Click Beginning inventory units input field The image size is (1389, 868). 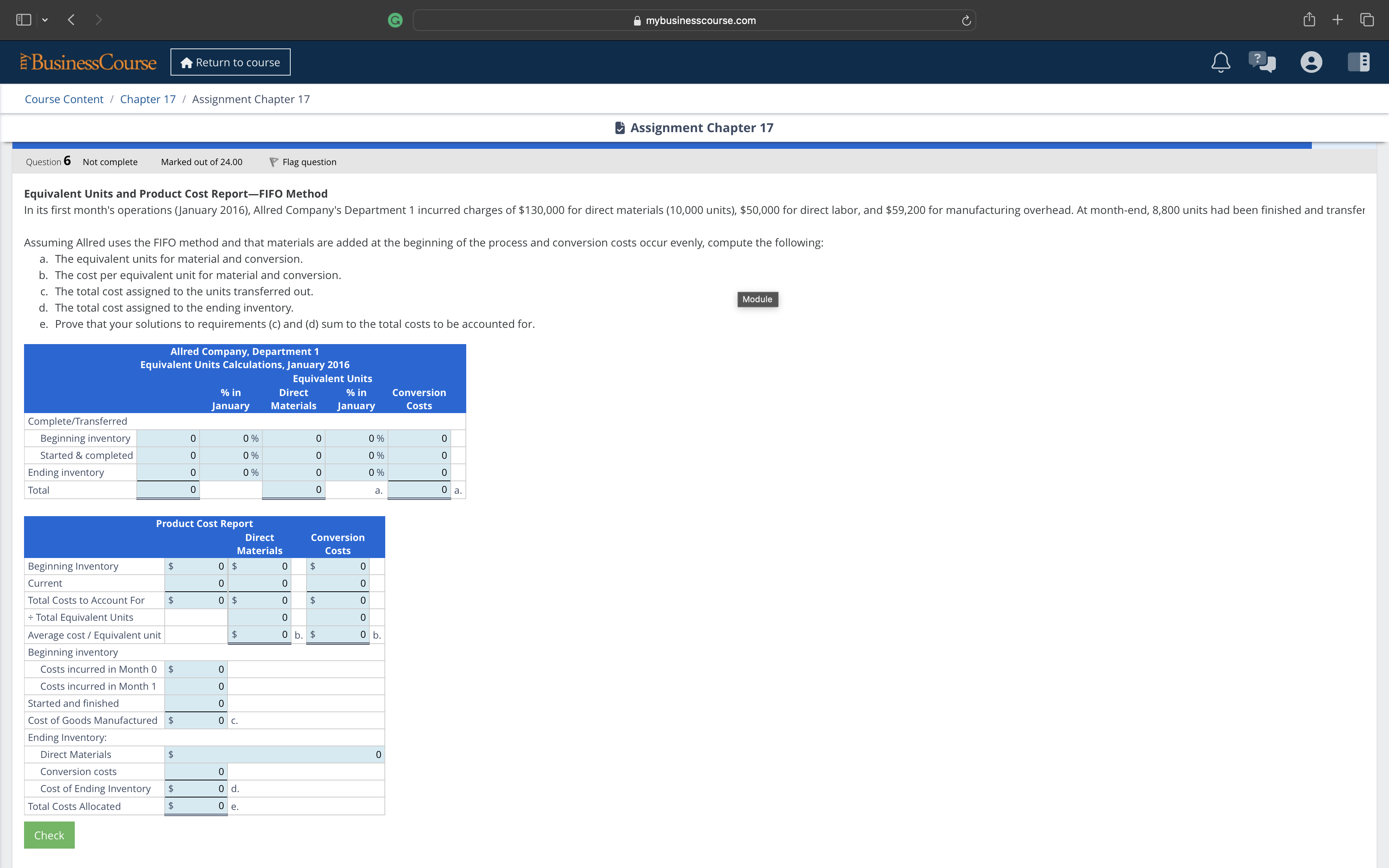(x=167, y=439)
